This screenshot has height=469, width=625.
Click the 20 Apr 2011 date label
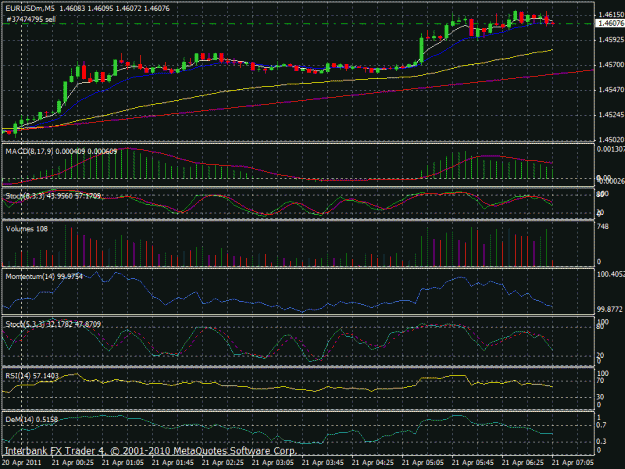(22, 463)
